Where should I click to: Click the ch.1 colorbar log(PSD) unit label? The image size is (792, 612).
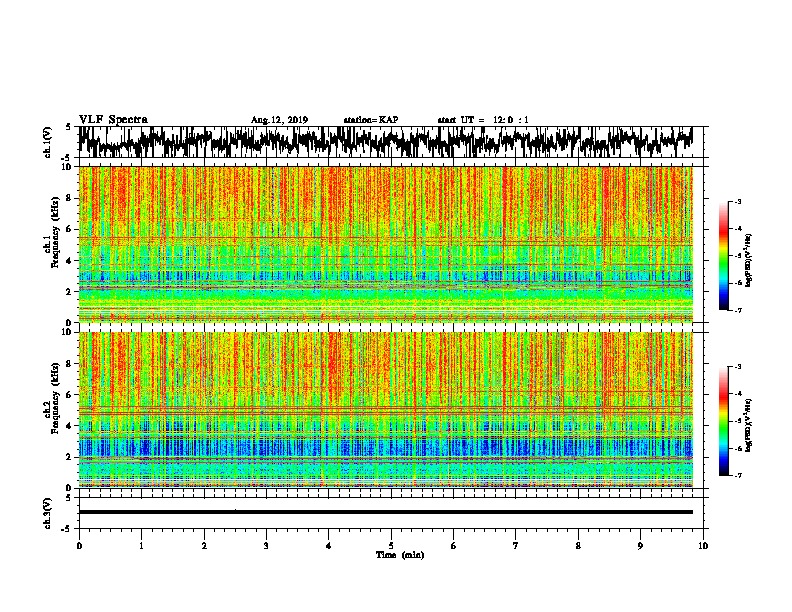coord(748,261)
